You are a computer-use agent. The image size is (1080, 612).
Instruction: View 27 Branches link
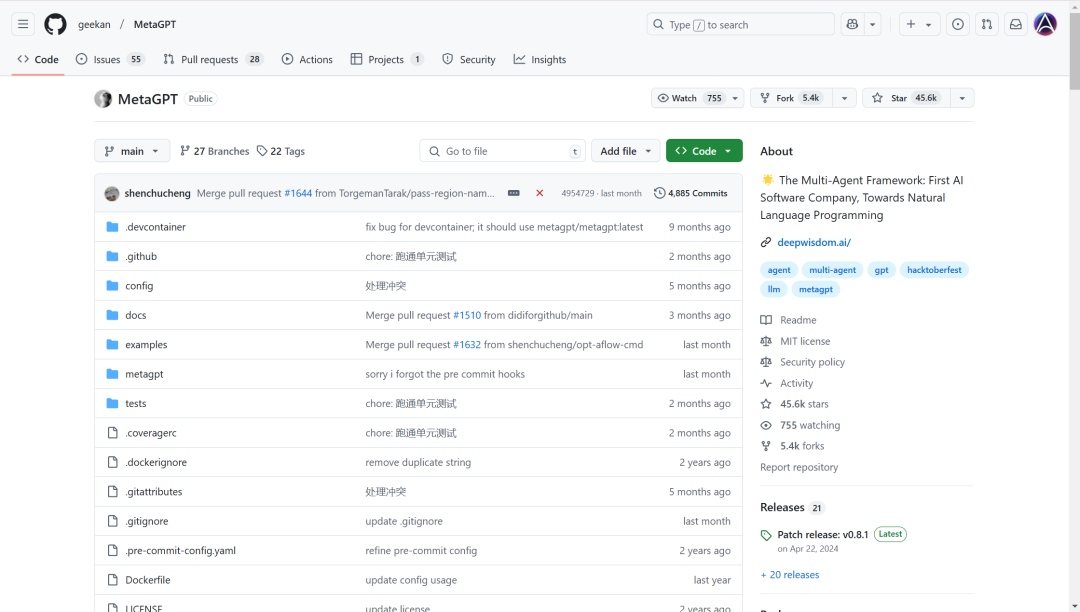tap(215, 151)
